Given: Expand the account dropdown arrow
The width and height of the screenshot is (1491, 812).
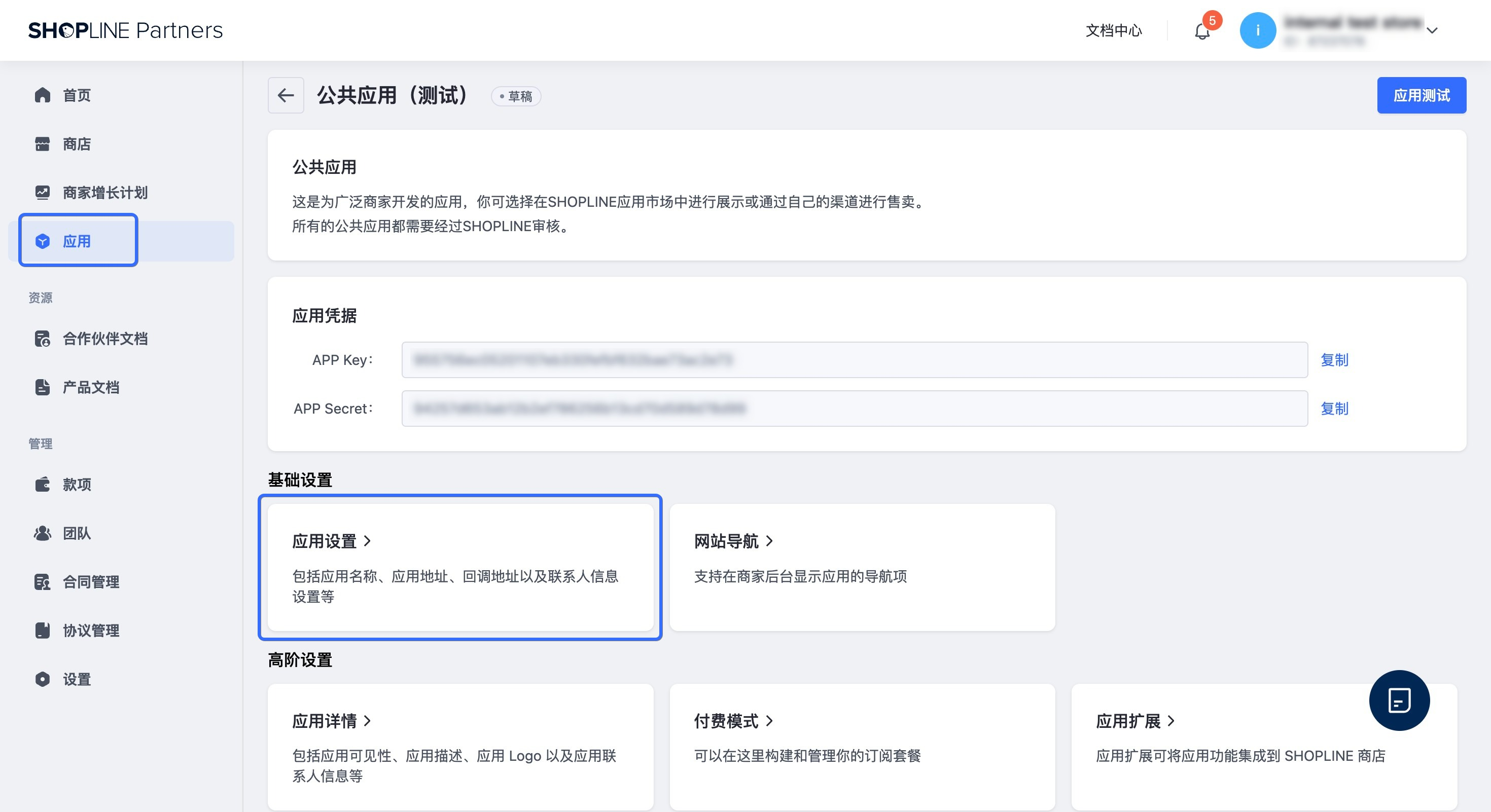Looking at the screenshot, I should 1432,30.
